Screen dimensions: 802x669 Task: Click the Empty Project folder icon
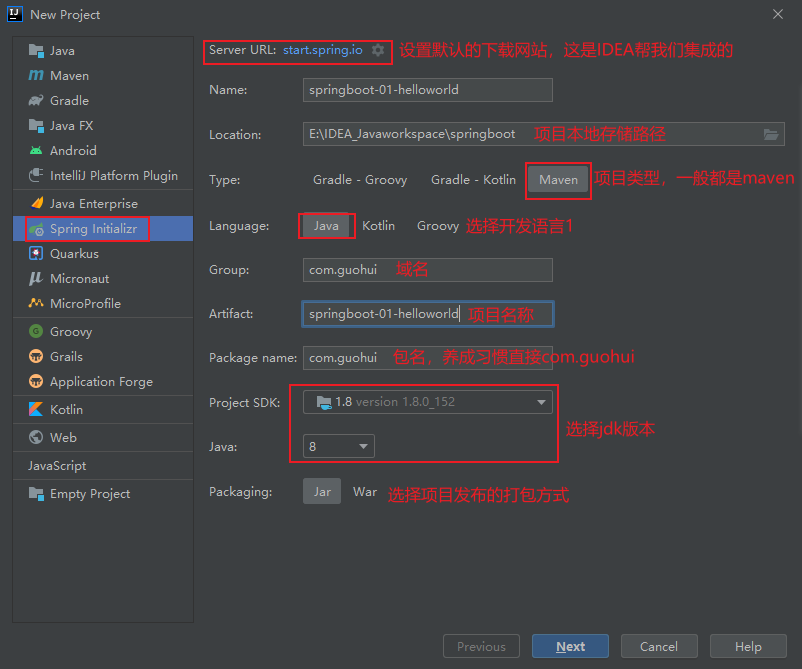[x=36, y=494]
